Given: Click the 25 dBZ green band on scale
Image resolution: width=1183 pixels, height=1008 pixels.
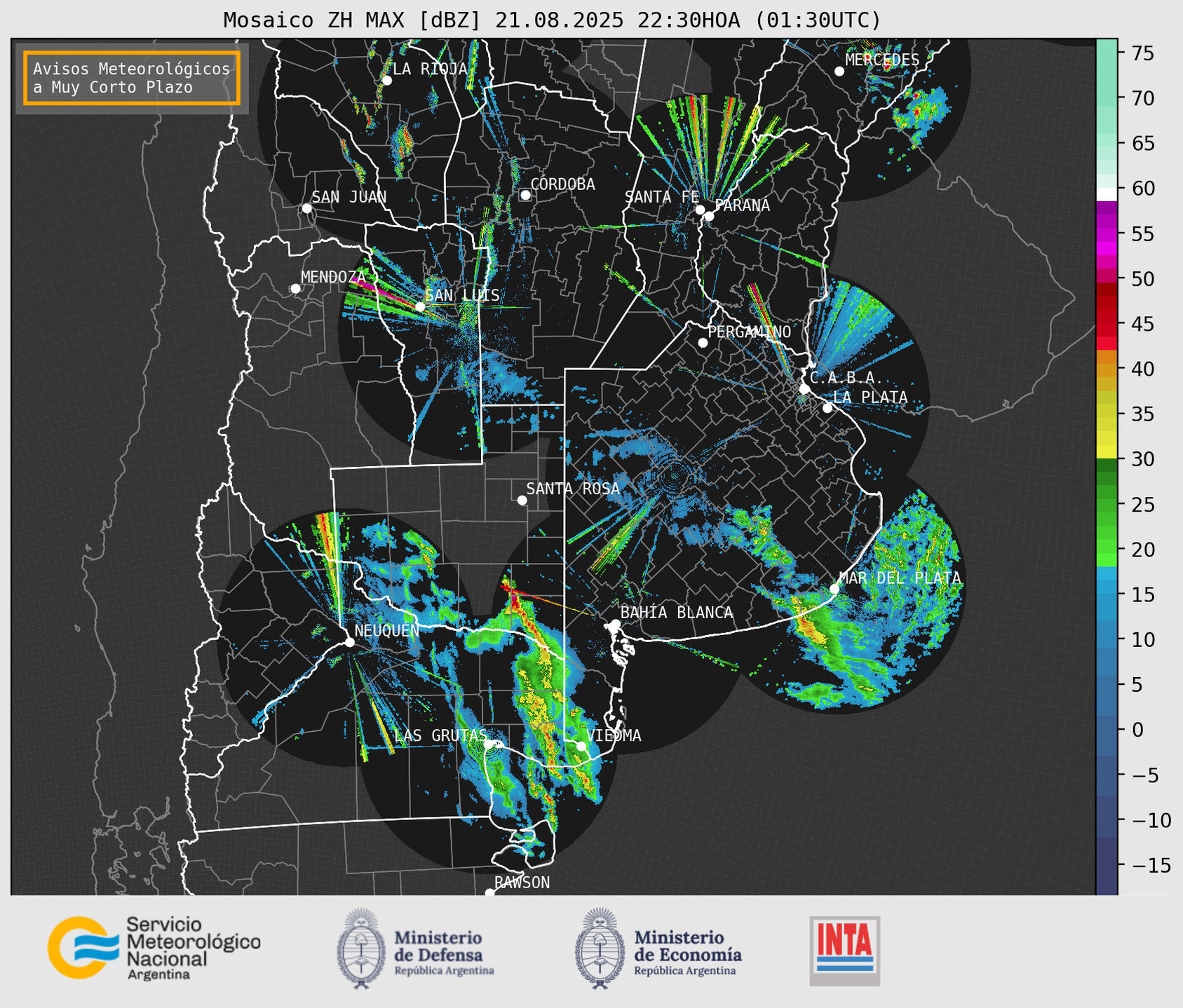Looking at the screenshot, I should click(1107, 504).
